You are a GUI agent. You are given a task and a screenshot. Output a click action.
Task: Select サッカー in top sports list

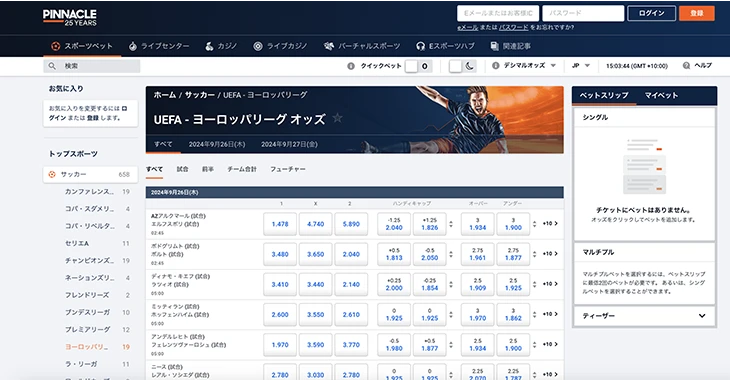tap(90, 174)
